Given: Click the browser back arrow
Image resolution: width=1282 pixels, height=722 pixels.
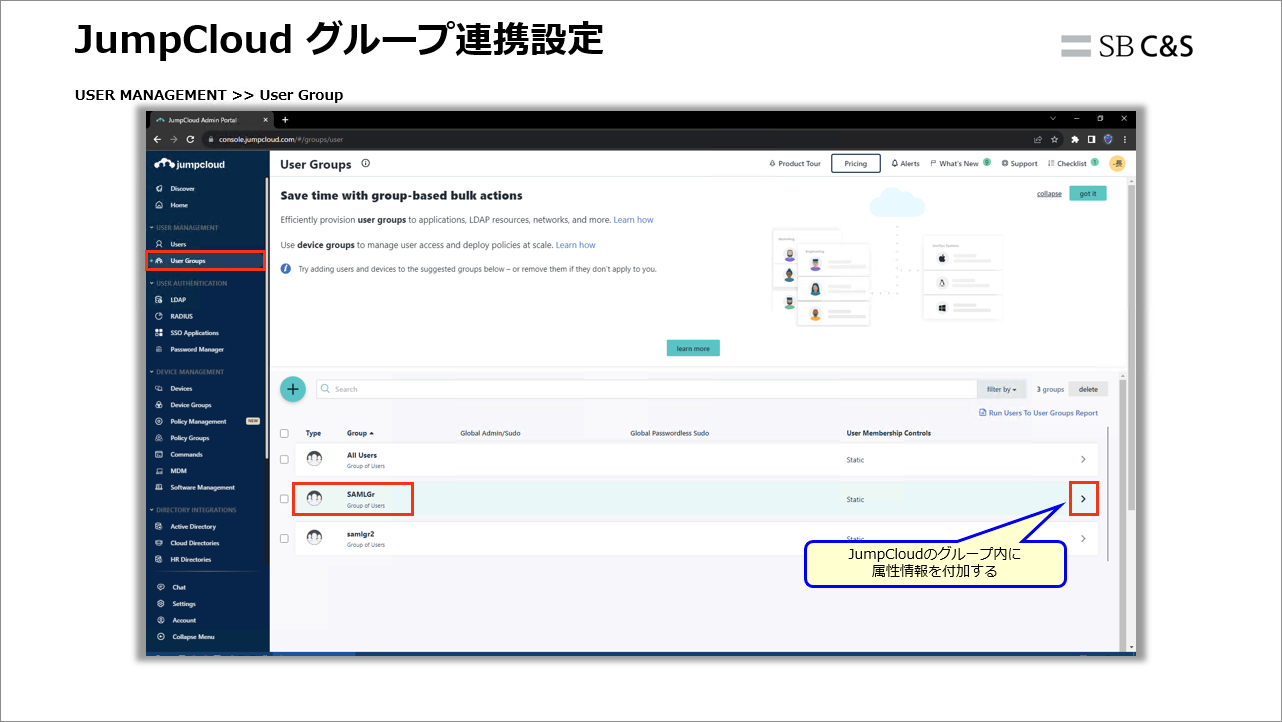Looking at the screenshot, I should [x=158, y=139].
